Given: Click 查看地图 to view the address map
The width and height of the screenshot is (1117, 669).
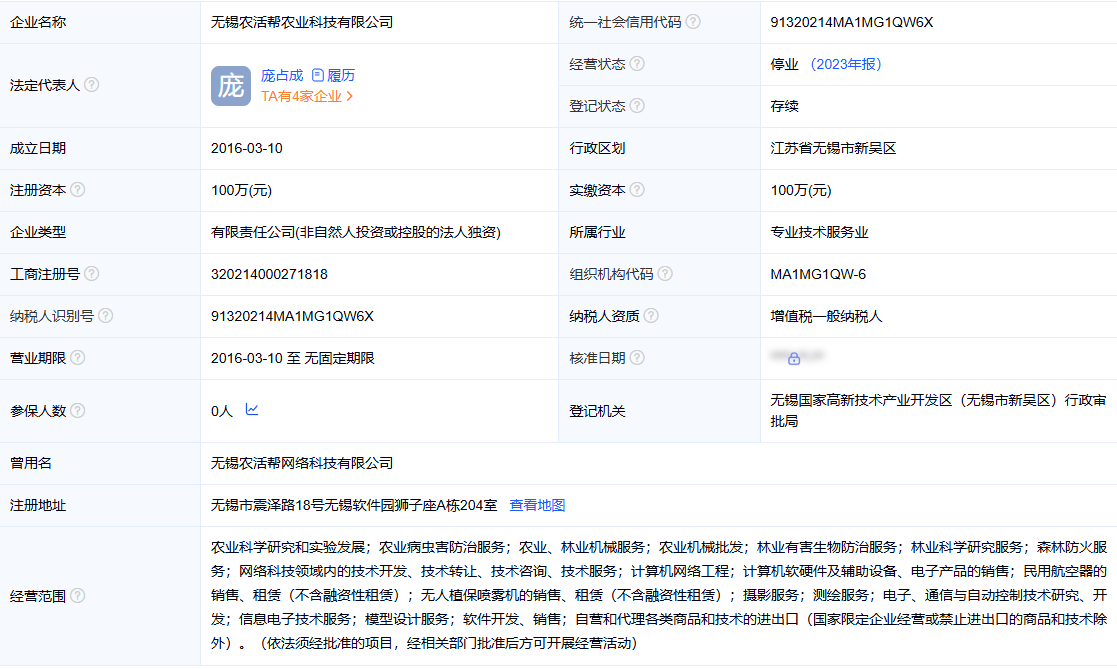Looking at the screenshot, I should click(537, 505).
